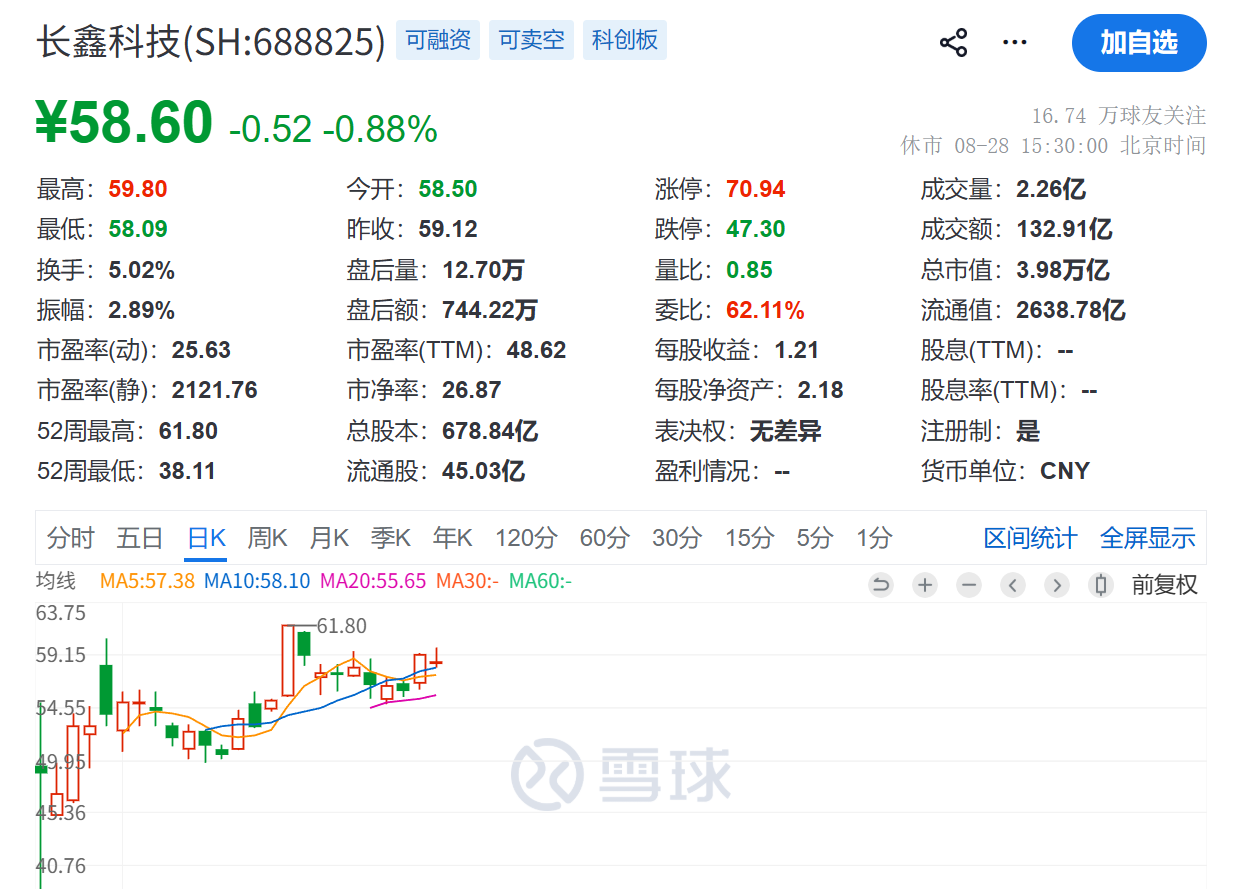Zoom out chart with minus icon
Image resolution: width=1237 pixels, height=889 pixels.
(x=969, y=585)
